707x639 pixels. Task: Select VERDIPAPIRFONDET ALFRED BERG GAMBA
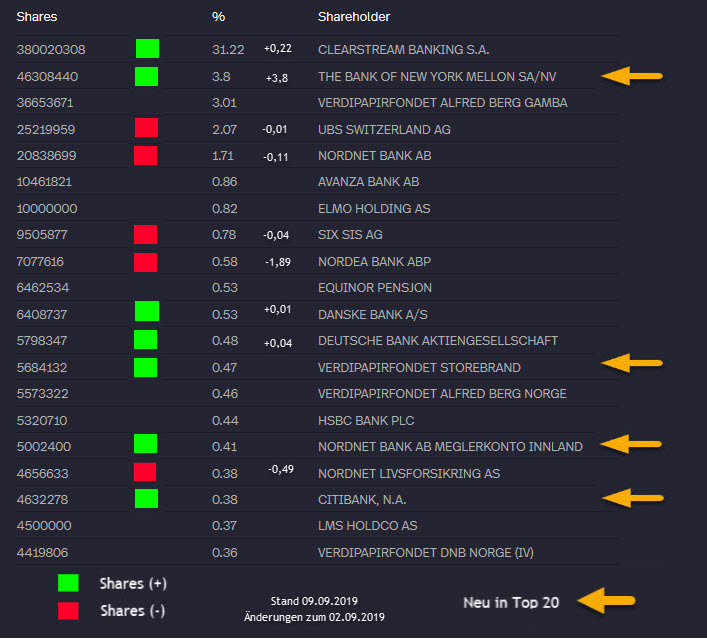[x=443, y=103]
